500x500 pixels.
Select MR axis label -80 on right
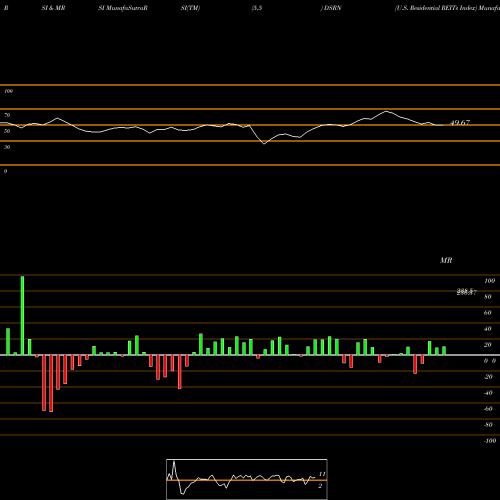[488, 425]
